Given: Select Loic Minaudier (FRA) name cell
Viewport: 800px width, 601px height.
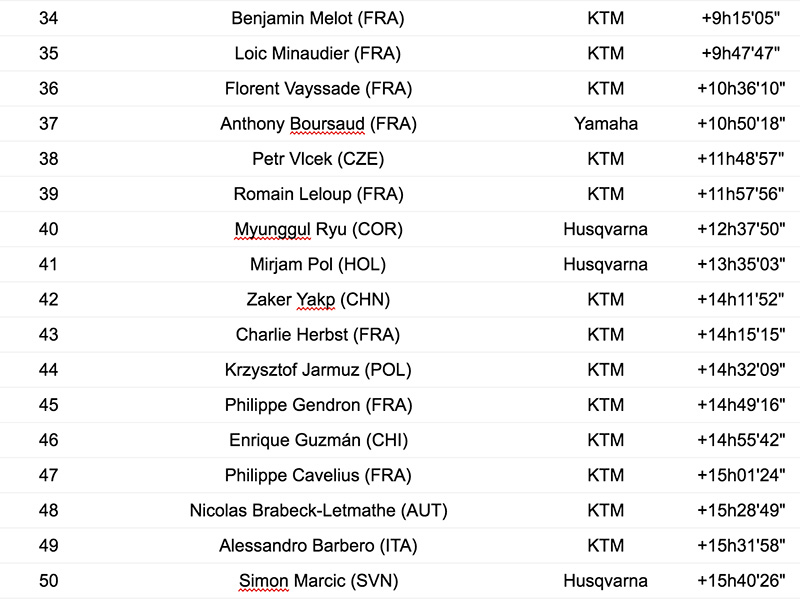Looking at the screenshot, I should tap(318, 54).
